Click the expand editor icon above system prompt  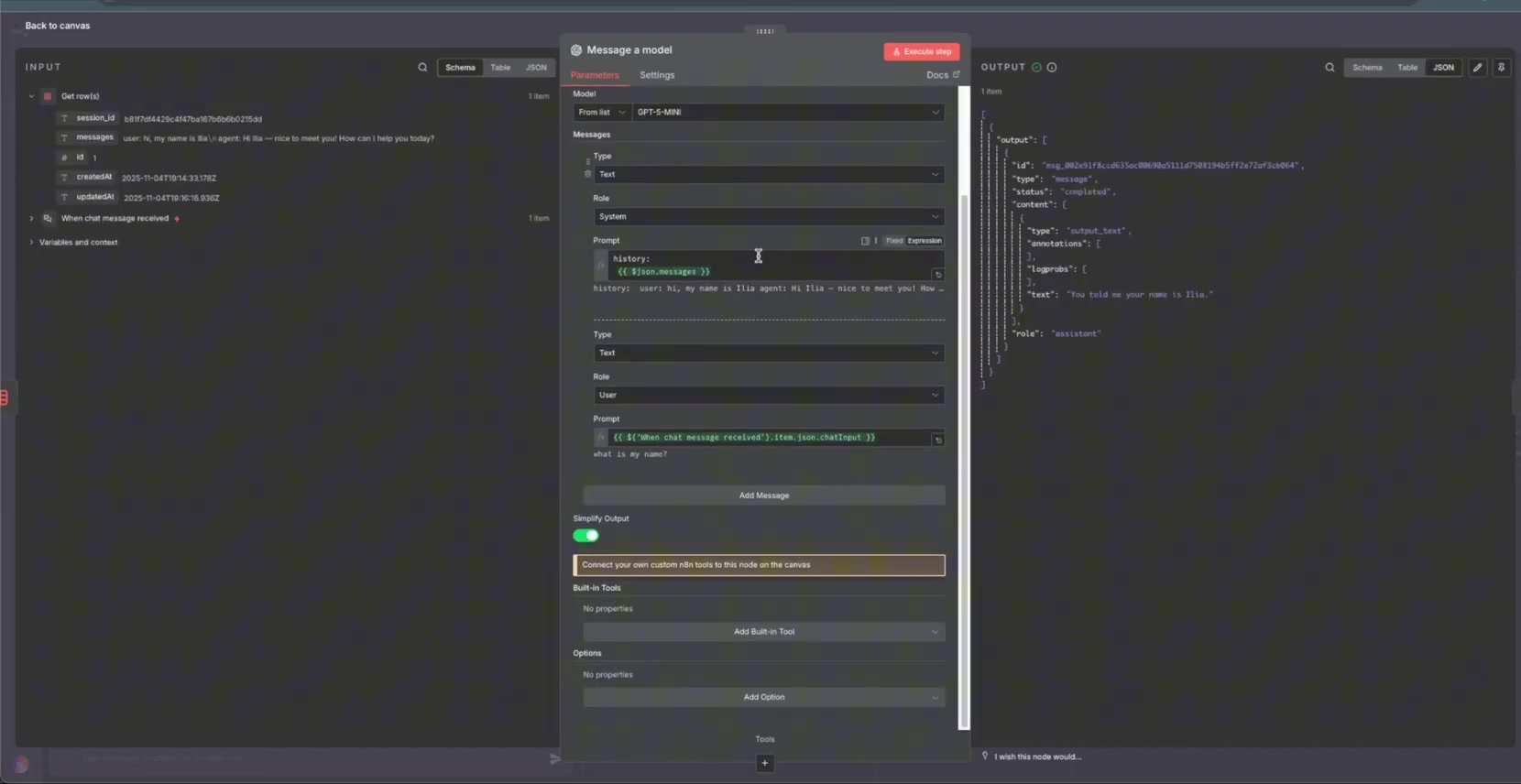865,241
